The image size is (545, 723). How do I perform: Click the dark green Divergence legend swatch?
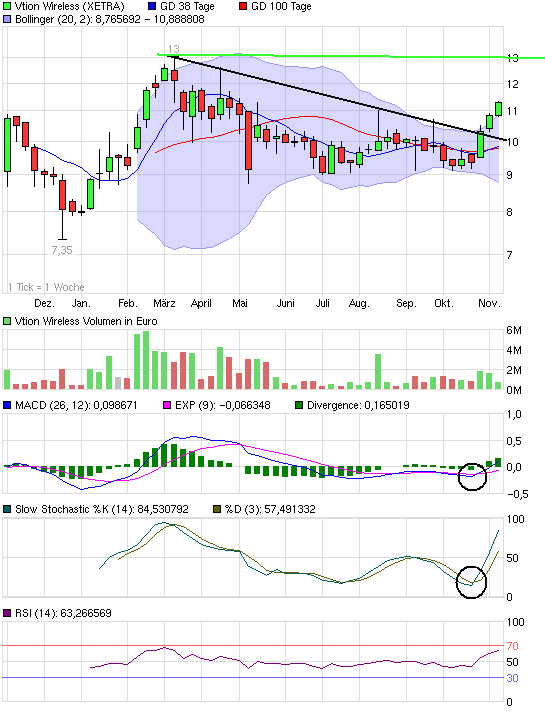pyautogui.click(x=299, y=405)
